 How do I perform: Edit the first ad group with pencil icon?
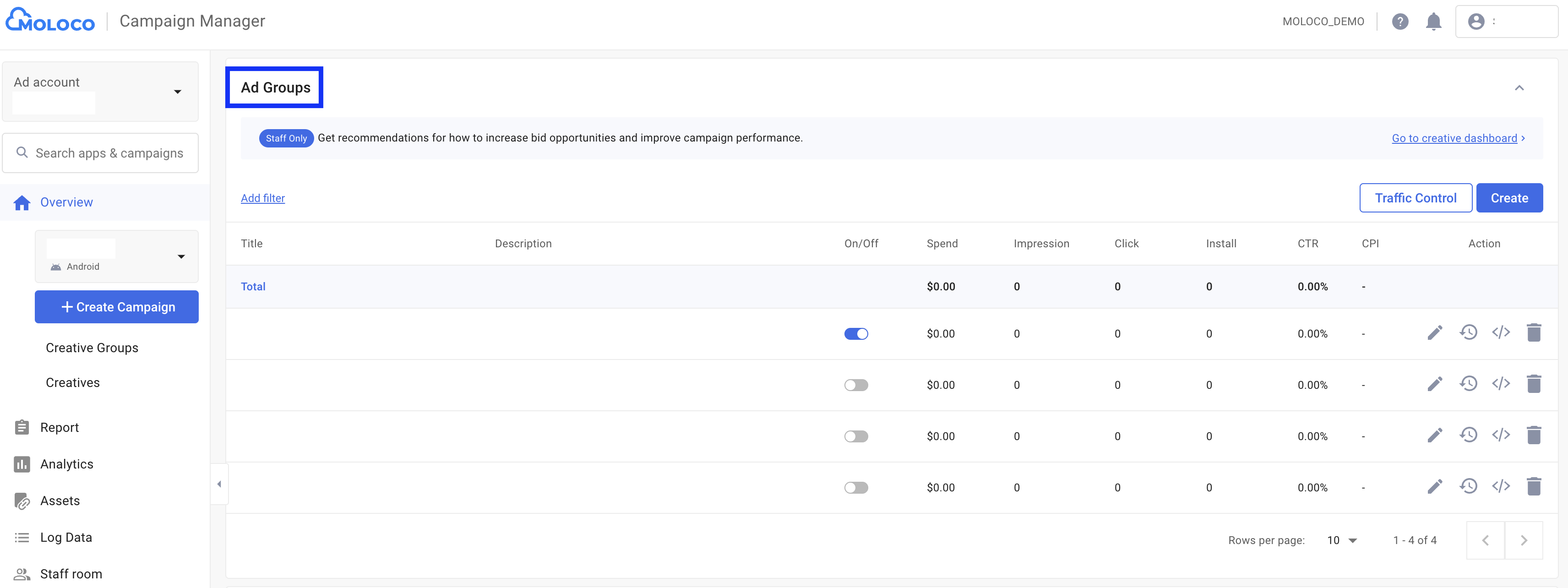click(x=1434, y=333)
